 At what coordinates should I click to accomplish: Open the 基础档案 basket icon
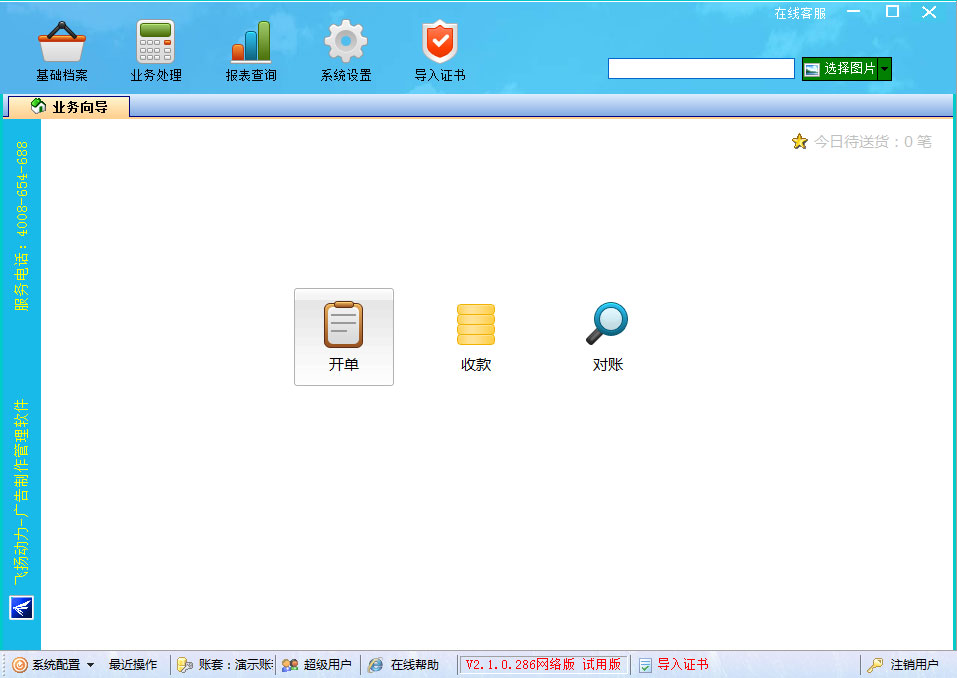[62, 44]
